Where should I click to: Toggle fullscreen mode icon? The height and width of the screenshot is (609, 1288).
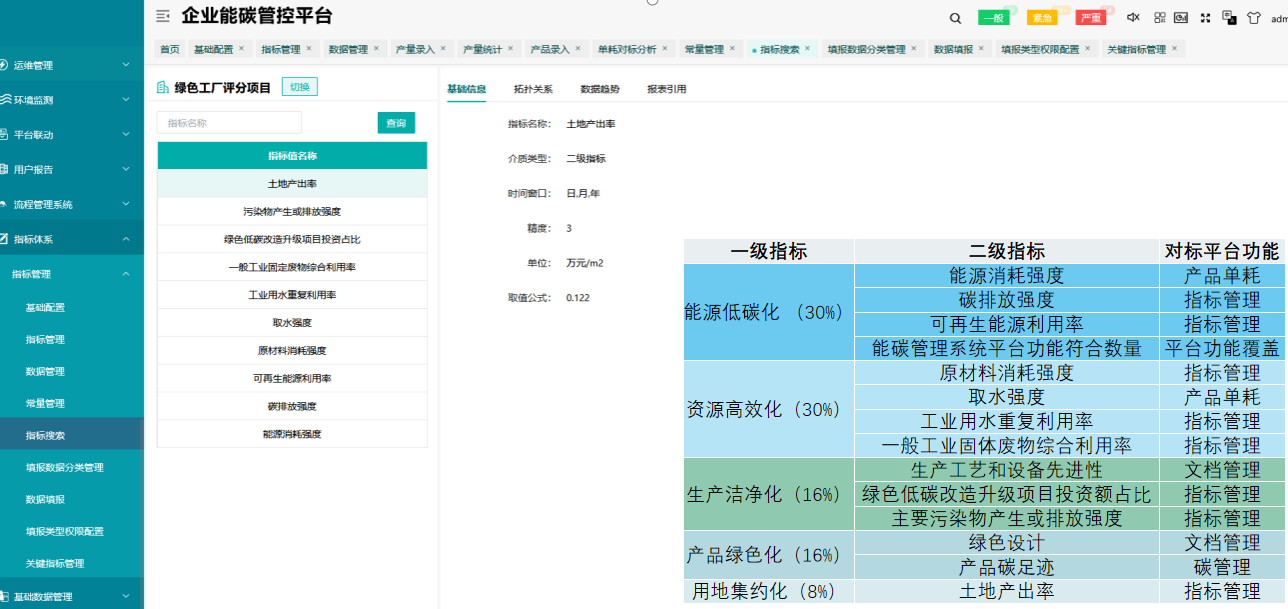click(x=1205, y=17)
